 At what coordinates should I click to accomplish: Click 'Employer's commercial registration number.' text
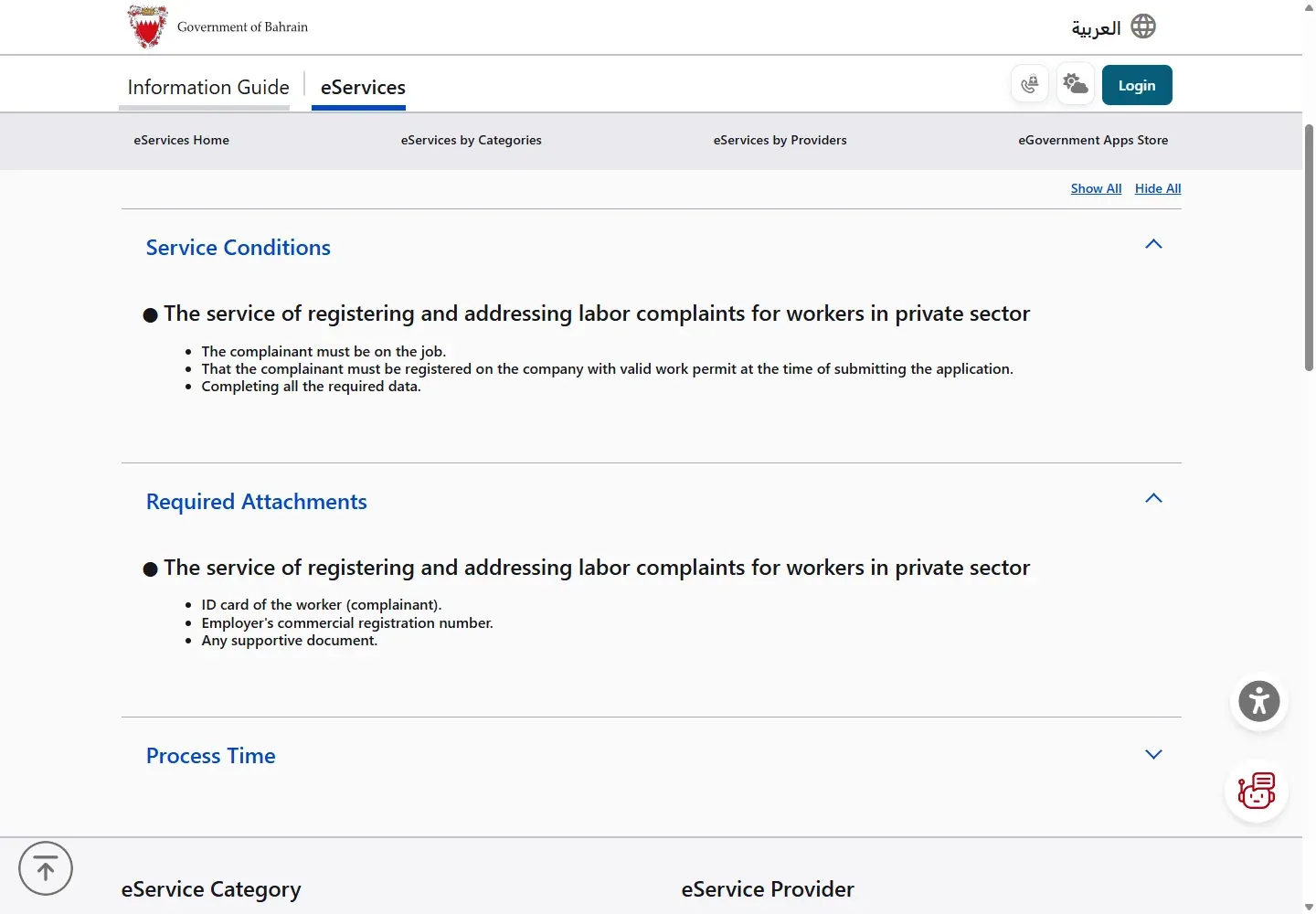click(347, 623)
